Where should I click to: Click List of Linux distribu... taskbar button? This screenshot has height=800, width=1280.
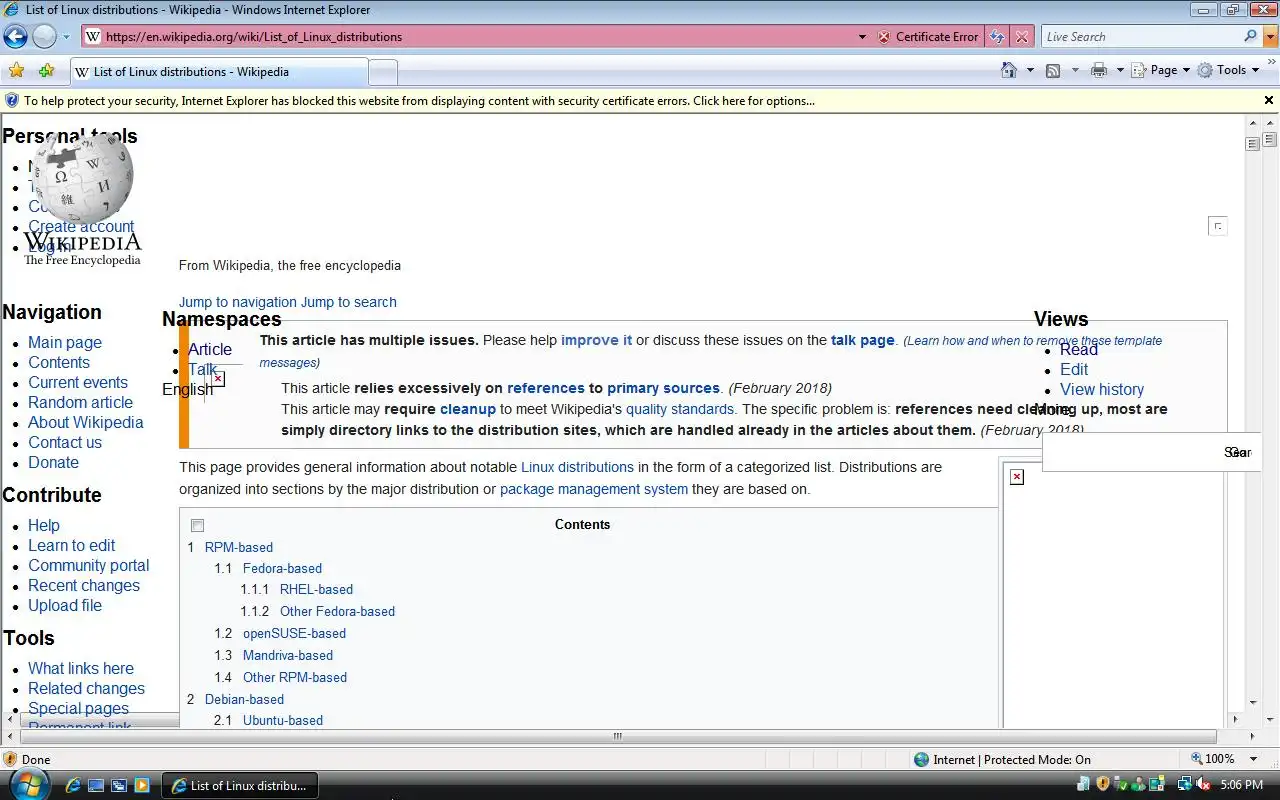point(240,786)
